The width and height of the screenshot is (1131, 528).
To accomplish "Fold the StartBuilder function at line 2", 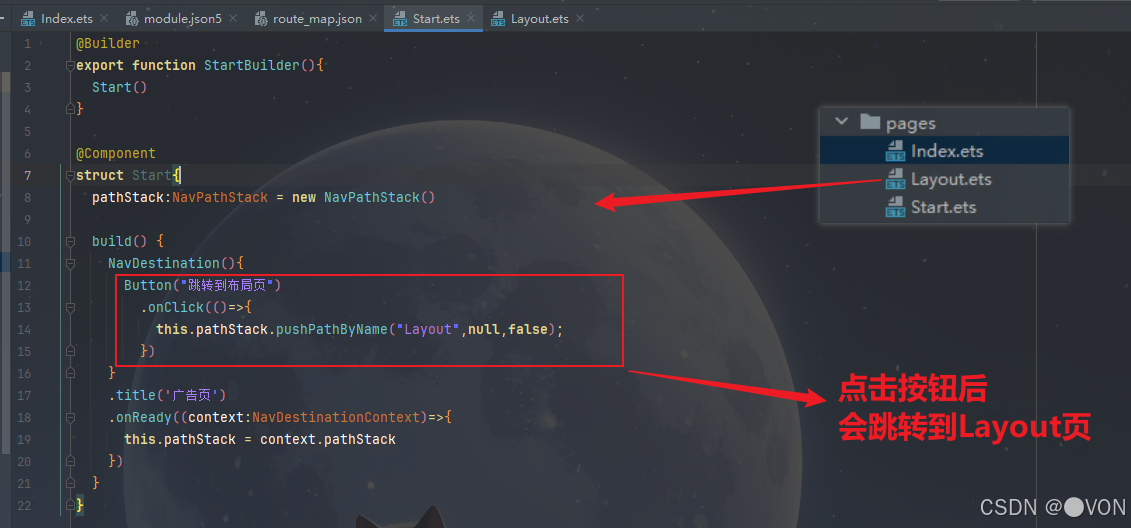I will [70, 66].
